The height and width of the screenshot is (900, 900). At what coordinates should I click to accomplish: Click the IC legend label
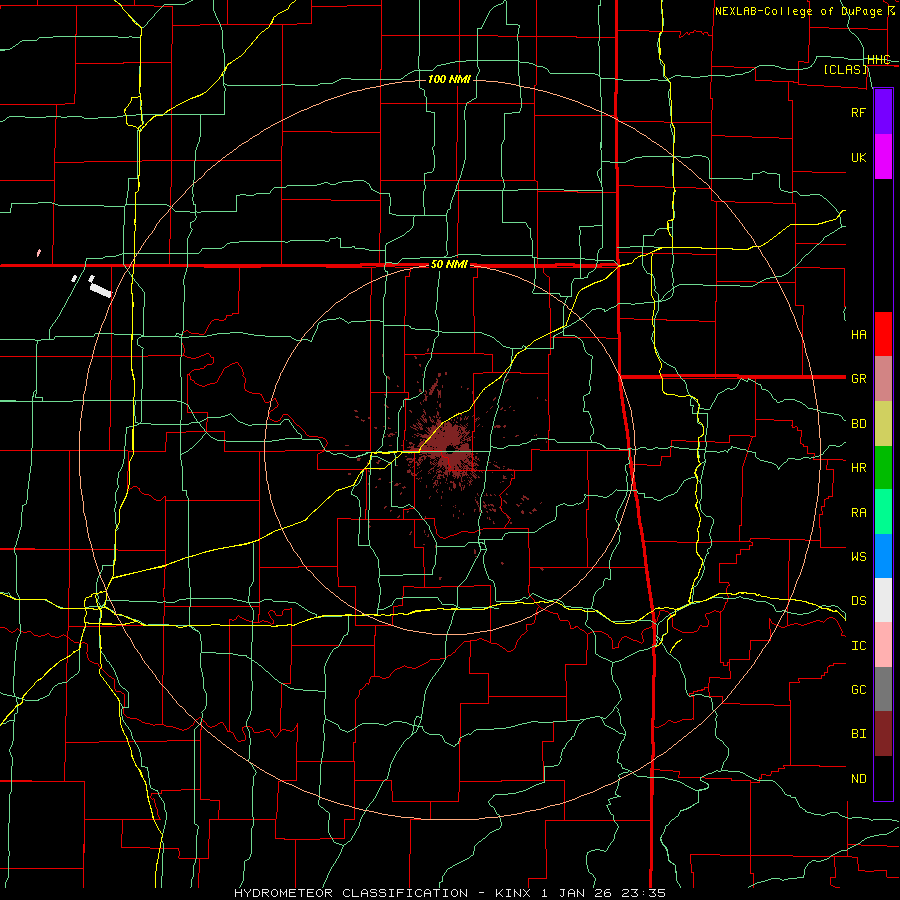coord(859,646)
